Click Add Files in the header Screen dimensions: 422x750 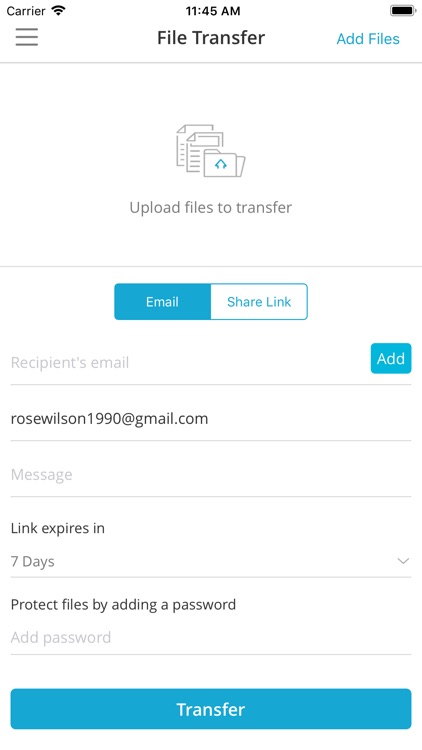(x=368, y=39)
